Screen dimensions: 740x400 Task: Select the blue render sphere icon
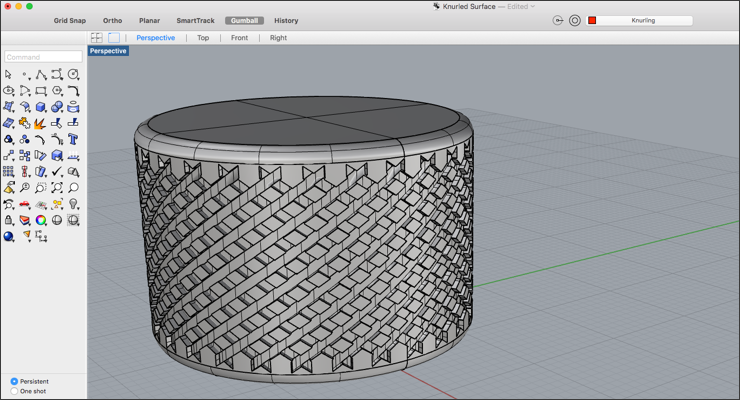pyautogui.click(x=8, y=236)
